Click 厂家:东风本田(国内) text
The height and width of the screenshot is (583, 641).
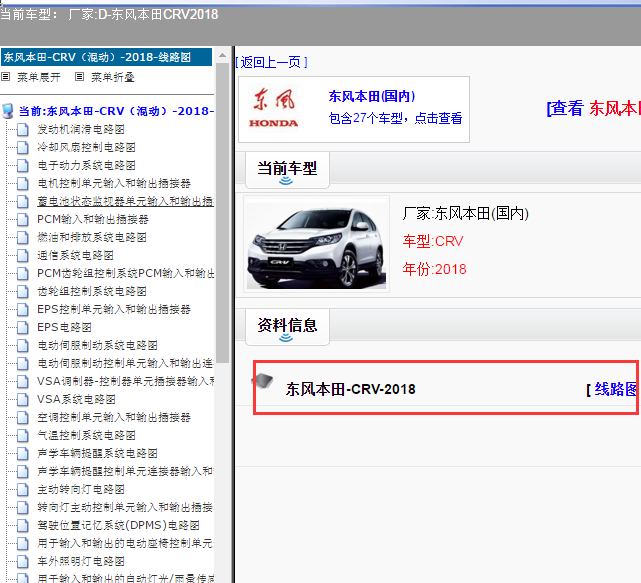[x=466, y=213]
